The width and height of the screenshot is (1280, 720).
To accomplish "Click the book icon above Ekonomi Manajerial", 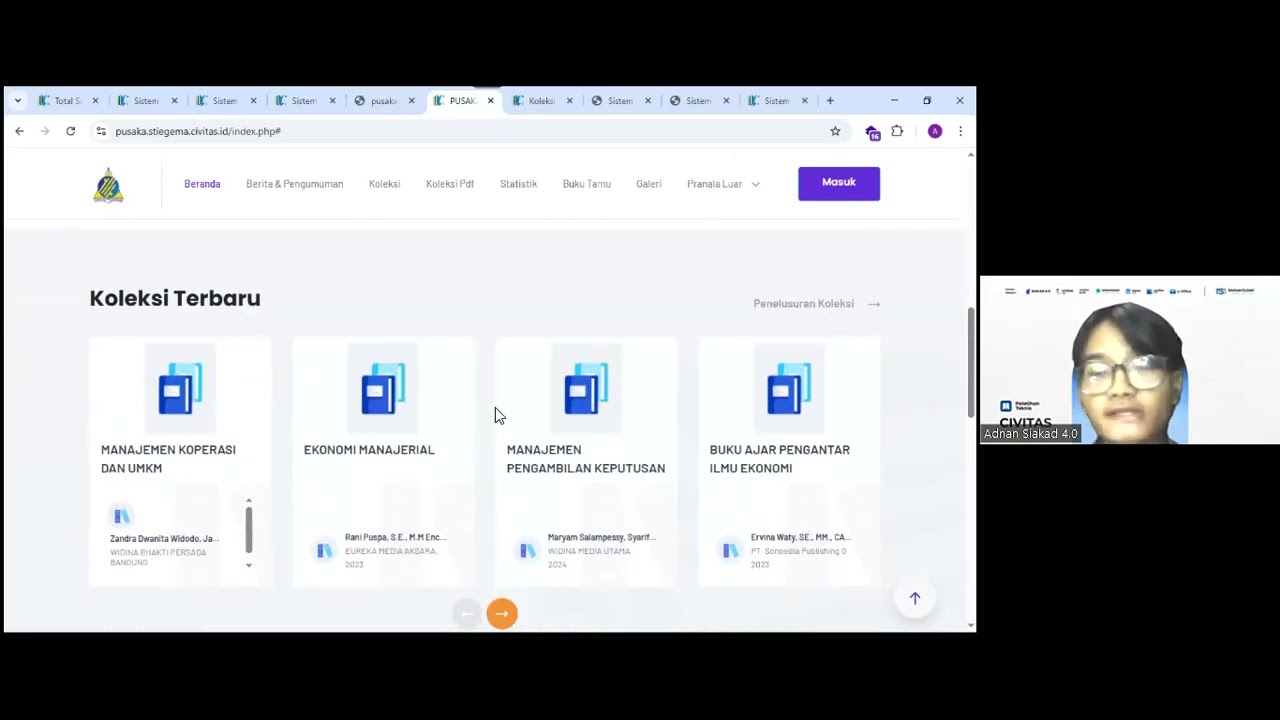I will (x=383, y=388).
